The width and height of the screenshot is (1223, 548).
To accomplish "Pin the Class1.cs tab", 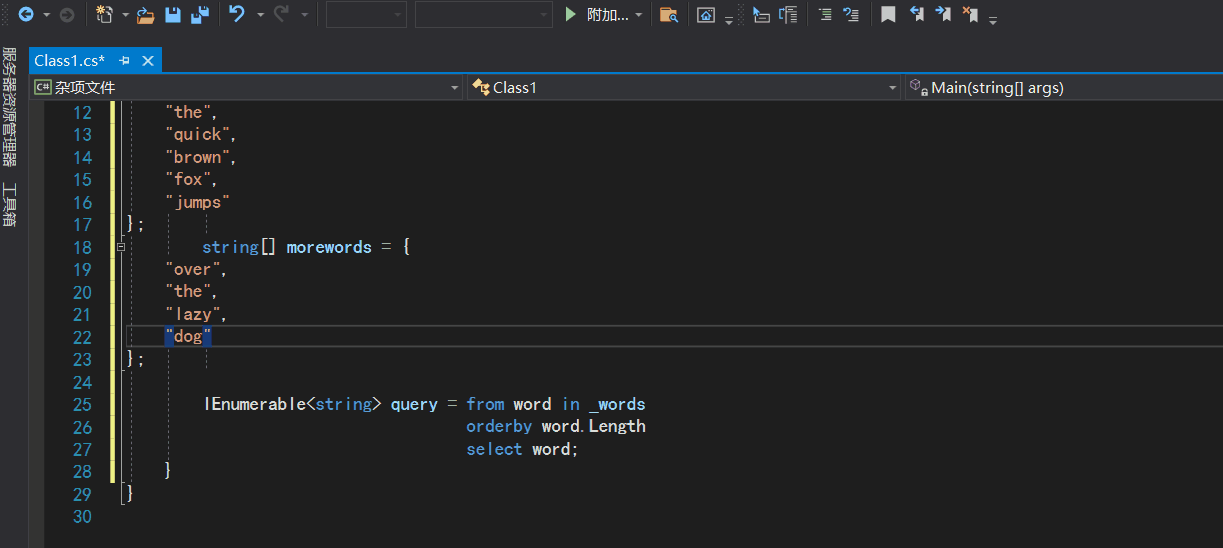I will pyautogui.click(x=125, y=60).
